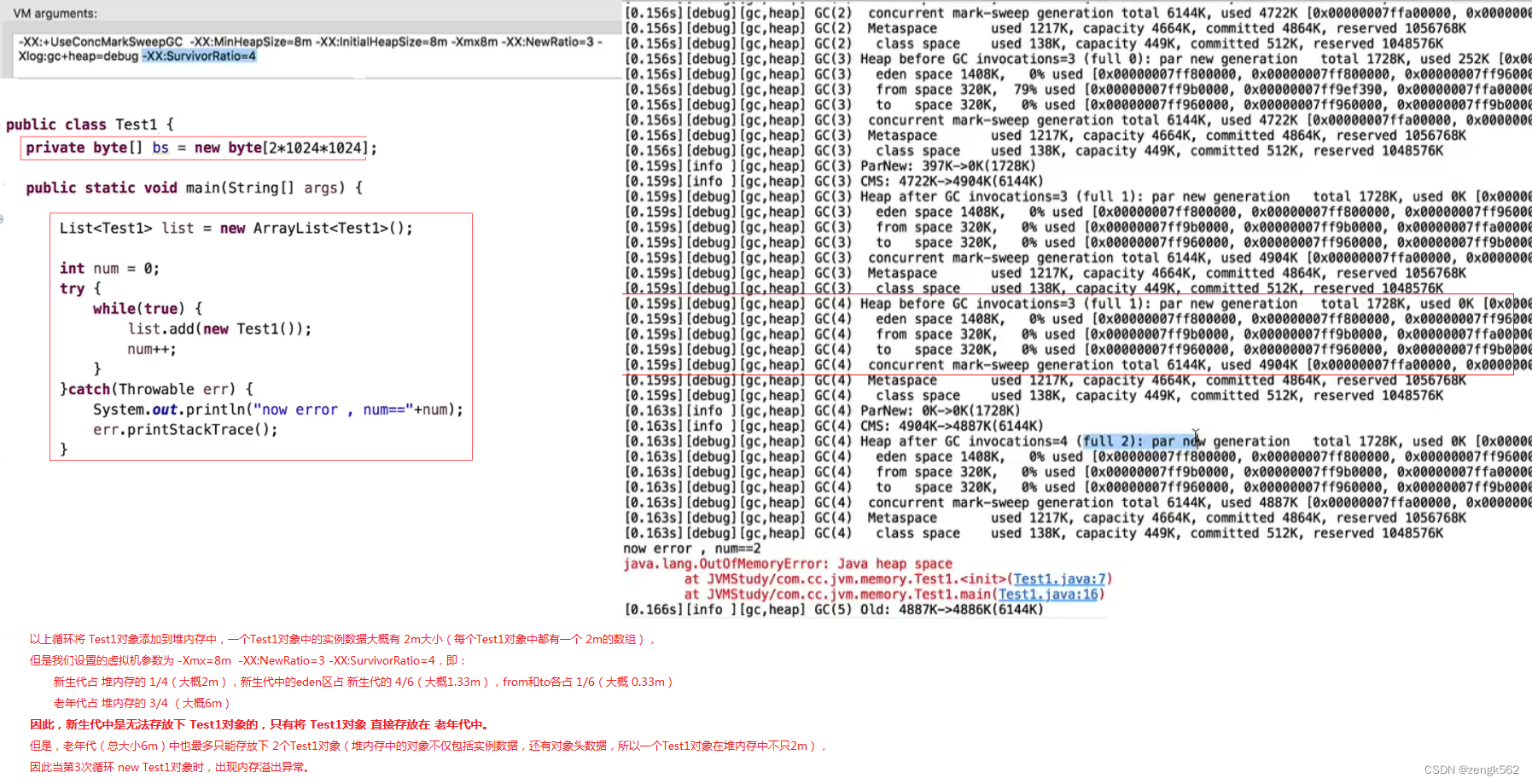
Task: Click console output 'now error , num==2'
Action: [691, 549]
